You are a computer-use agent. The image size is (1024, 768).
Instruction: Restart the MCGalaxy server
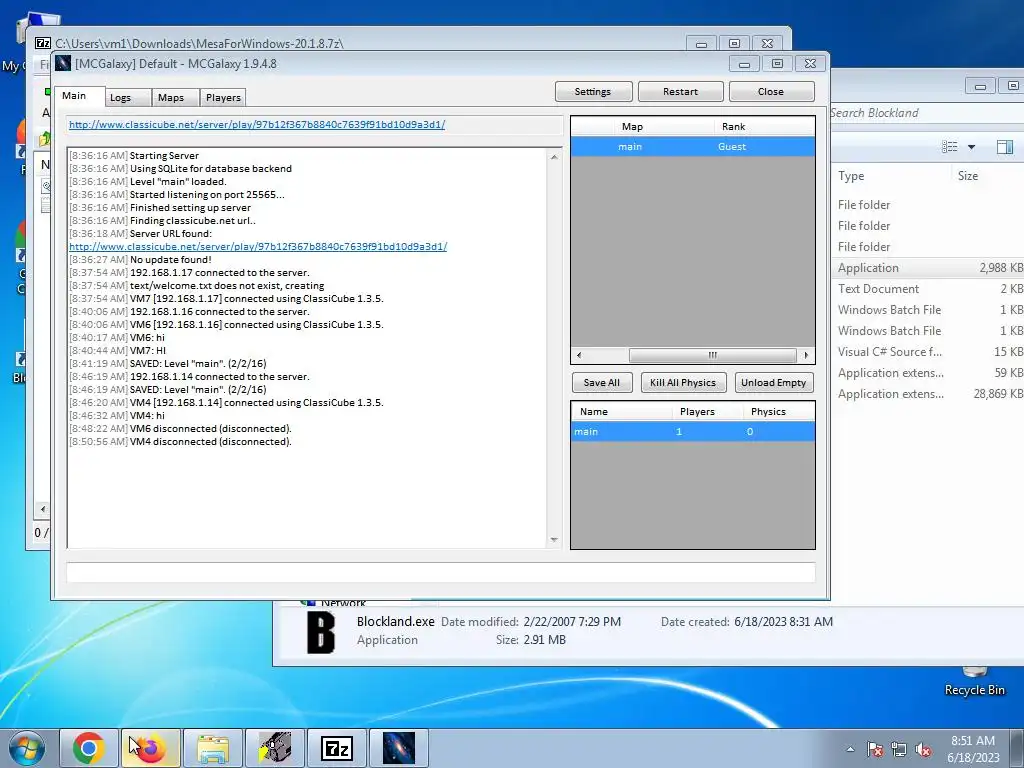pyautogui.click(x=680, y=91)
